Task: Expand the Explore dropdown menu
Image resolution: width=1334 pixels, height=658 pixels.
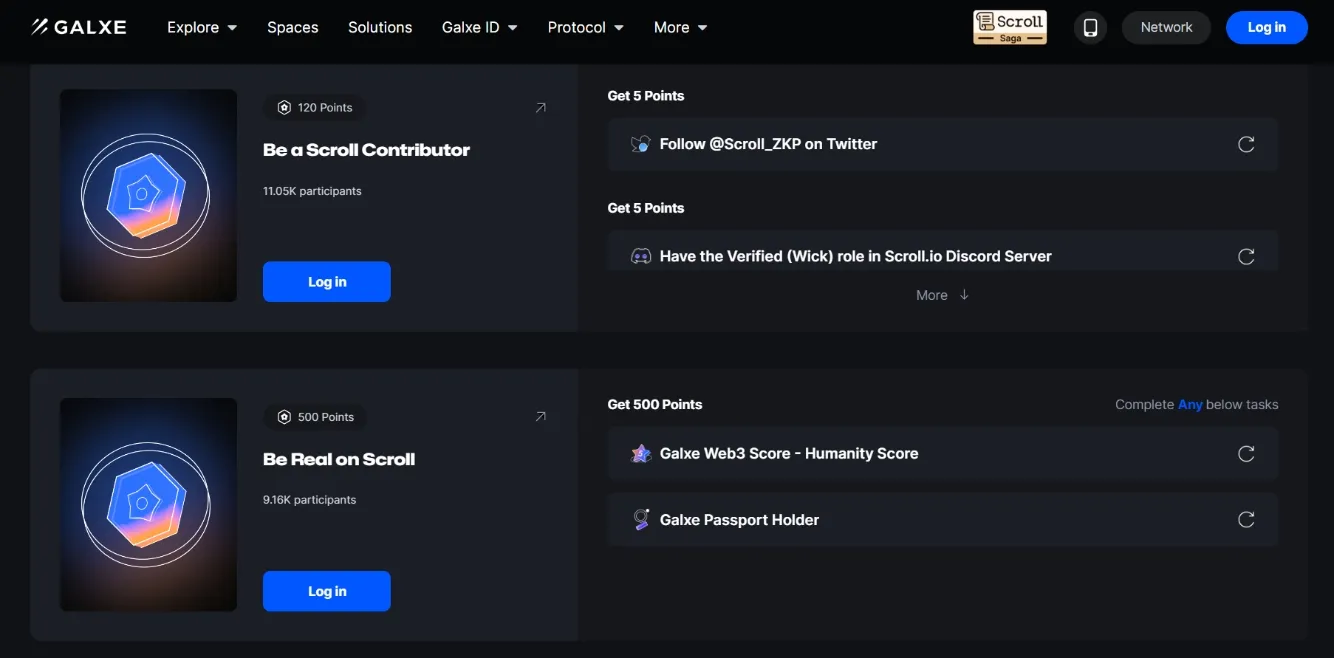Action: [202, 28]
